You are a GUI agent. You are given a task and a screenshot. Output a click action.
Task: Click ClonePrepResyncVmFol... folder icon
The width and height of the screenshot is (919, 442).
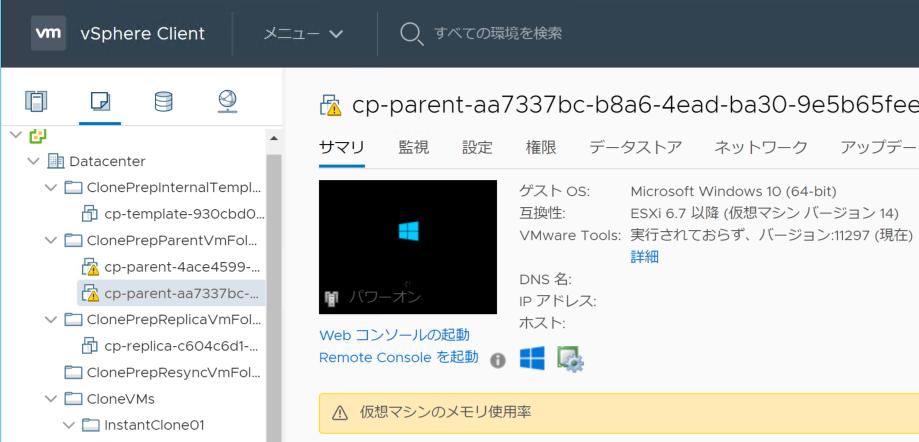[73, 372]
